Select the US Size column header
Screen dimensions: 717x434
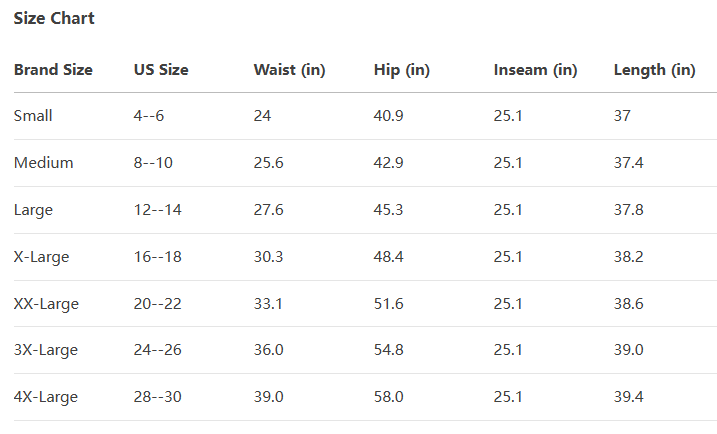click(x=161, y=70)
